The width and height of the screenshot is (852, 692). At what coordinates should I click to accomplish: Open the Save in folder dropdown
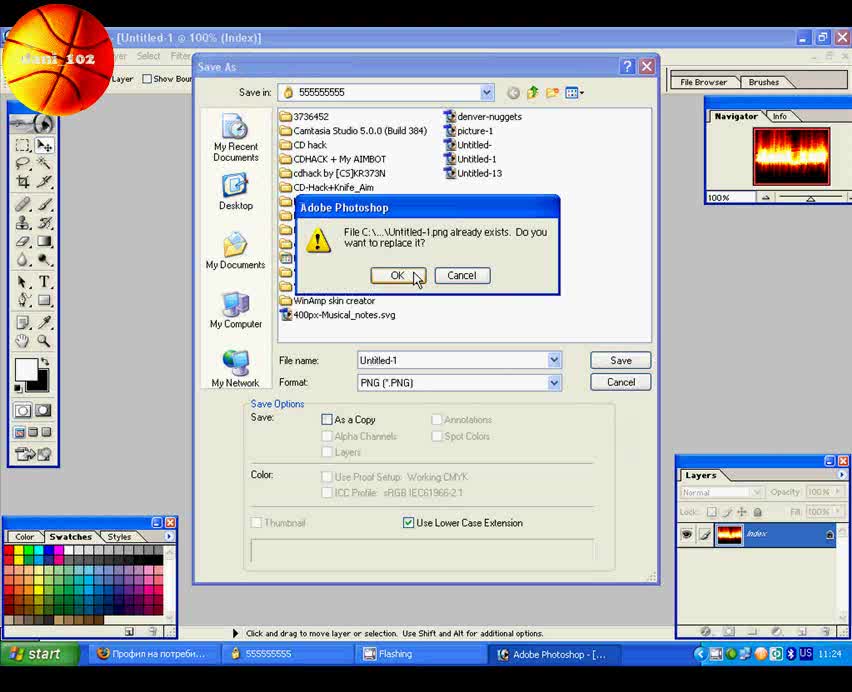click(x=486, y=92)
